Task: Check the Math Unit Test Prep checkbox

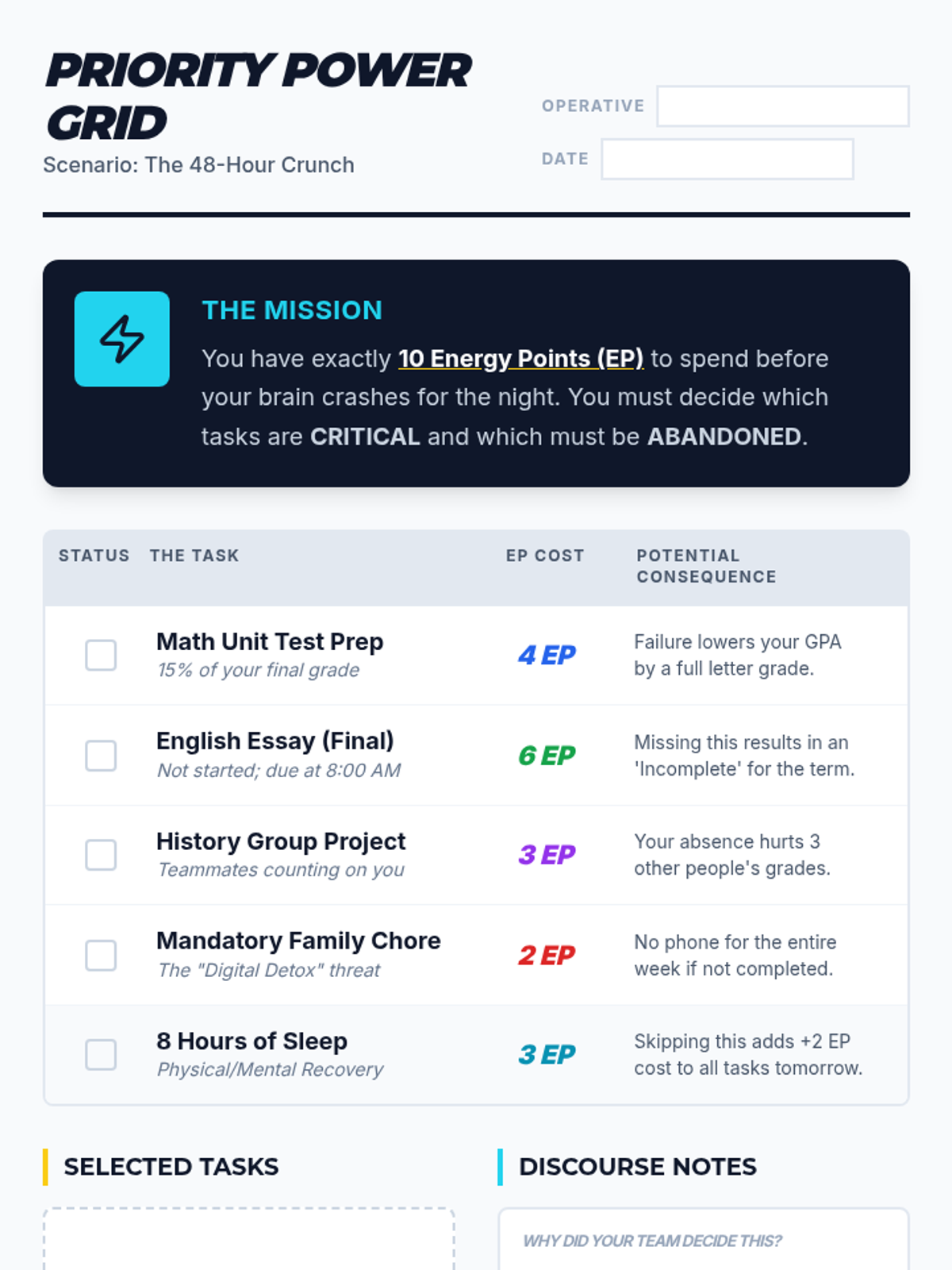Action: click(101, 656)
